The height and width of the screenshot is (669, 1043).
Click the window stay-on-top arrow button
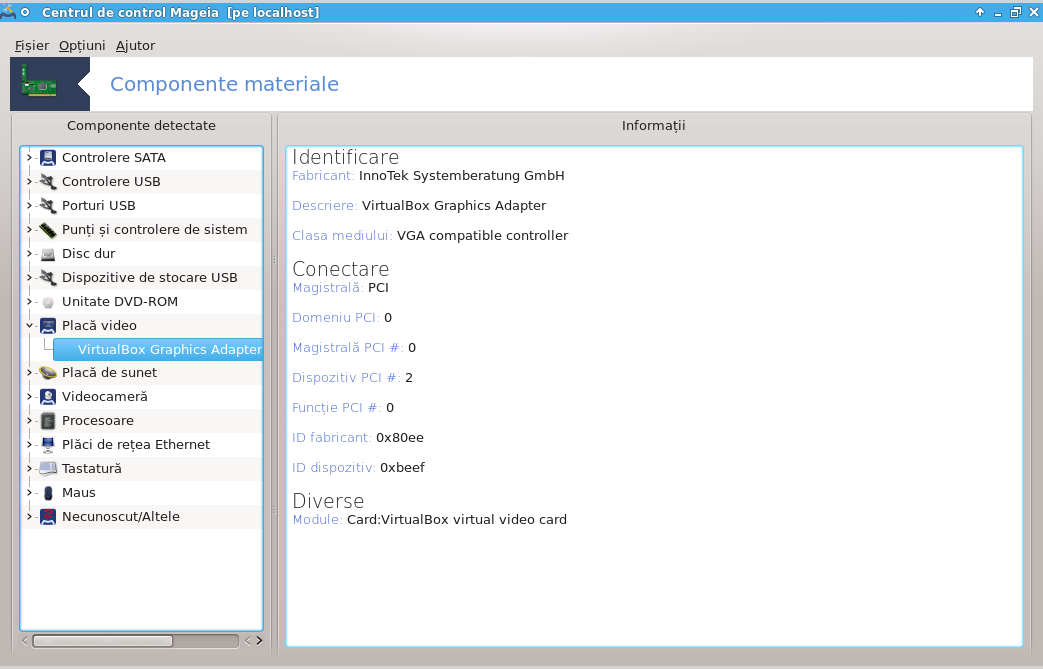coord(980,12)
